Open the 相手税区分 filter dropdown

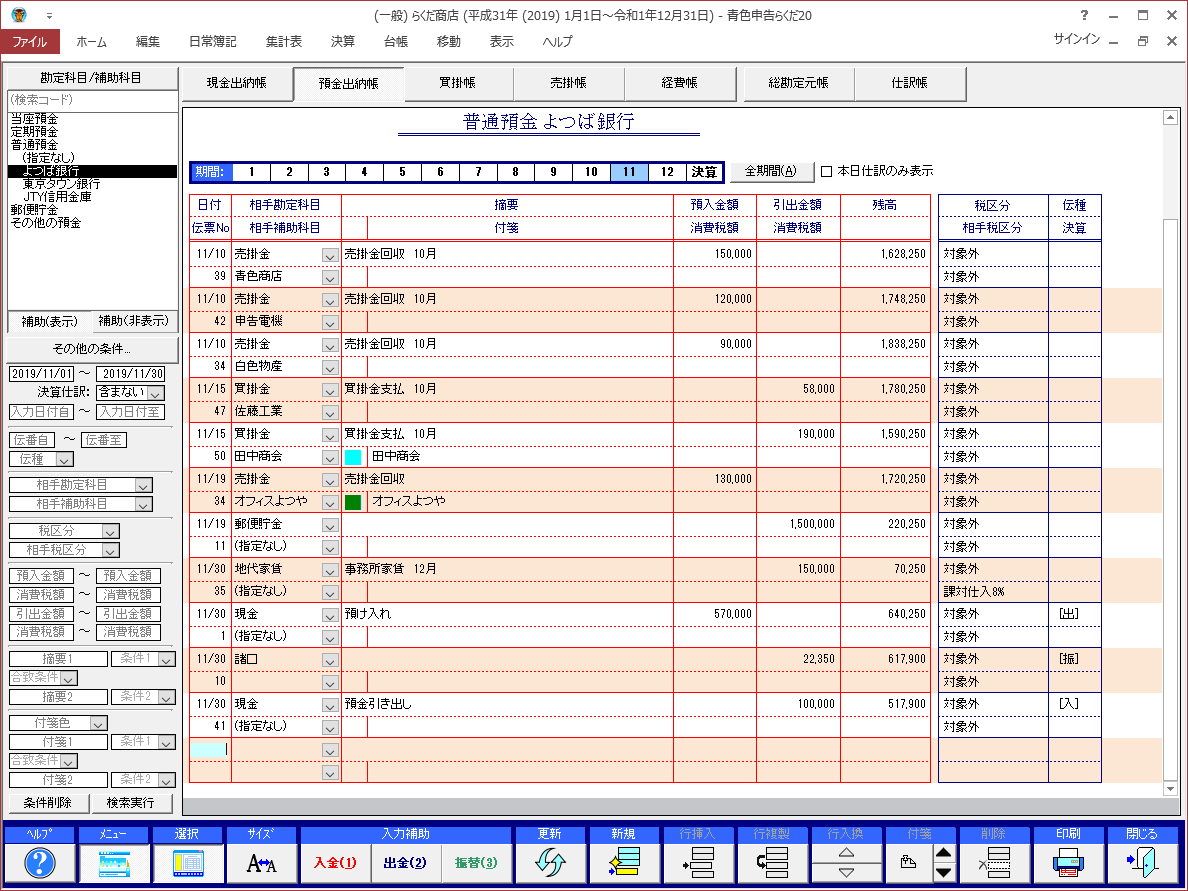110,551
